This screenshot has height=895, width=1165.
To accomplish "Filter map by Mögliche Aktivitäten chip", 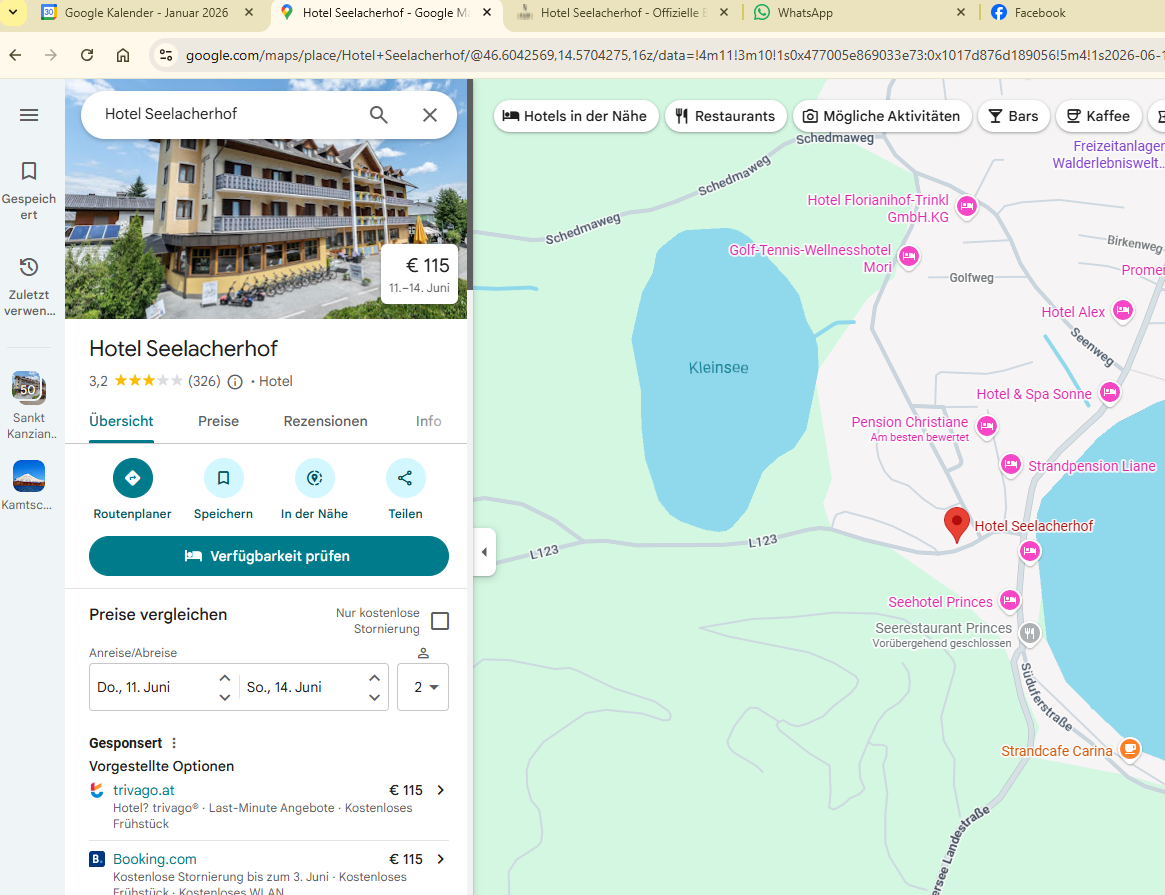I will click(882, 117).
